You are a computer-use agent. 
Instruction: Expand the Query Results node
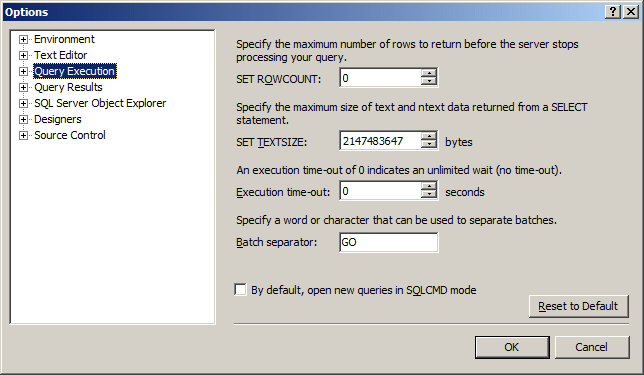23,87
